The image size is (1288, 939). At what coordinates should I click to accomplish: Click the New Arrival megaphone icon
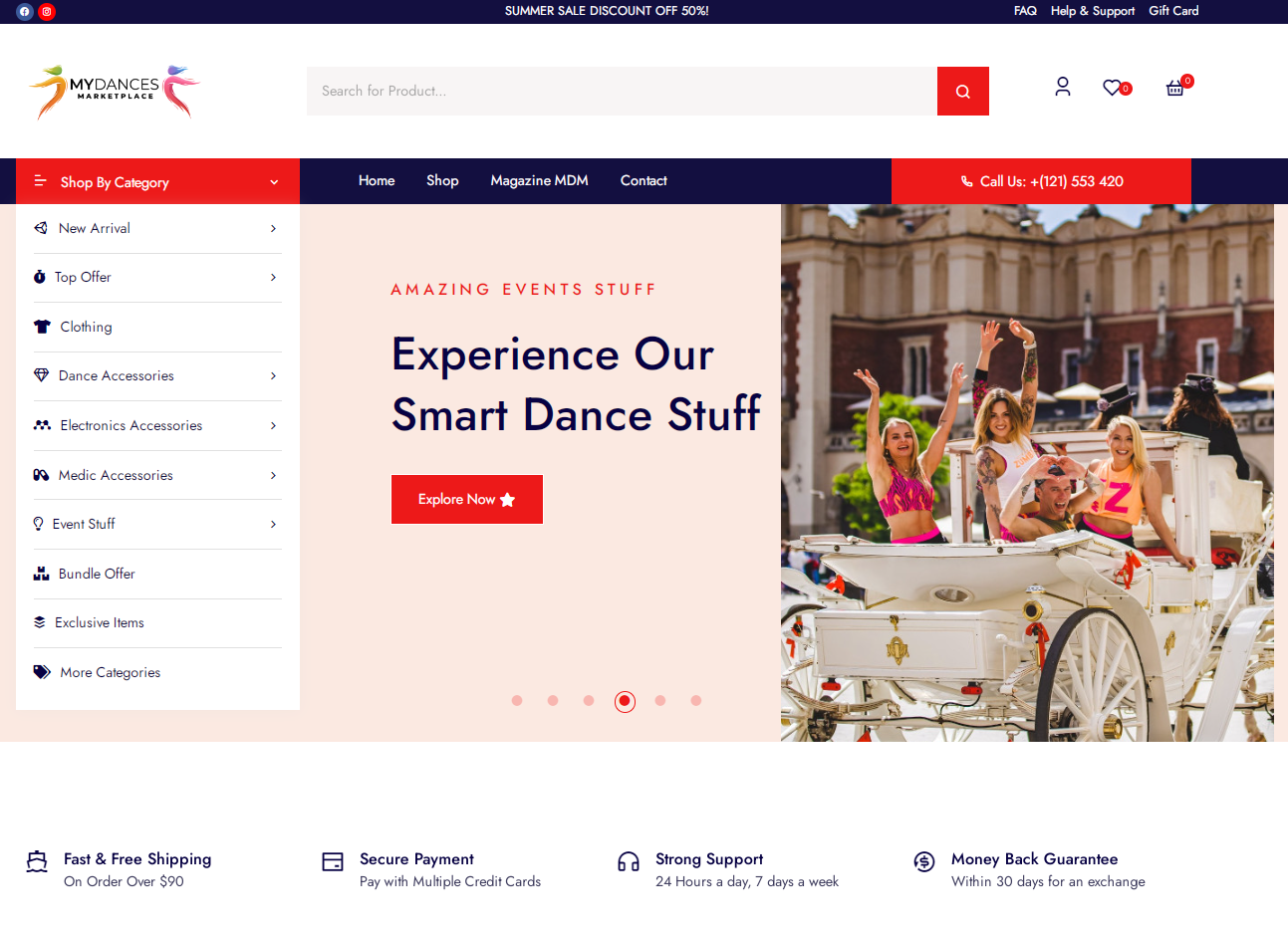41,228
